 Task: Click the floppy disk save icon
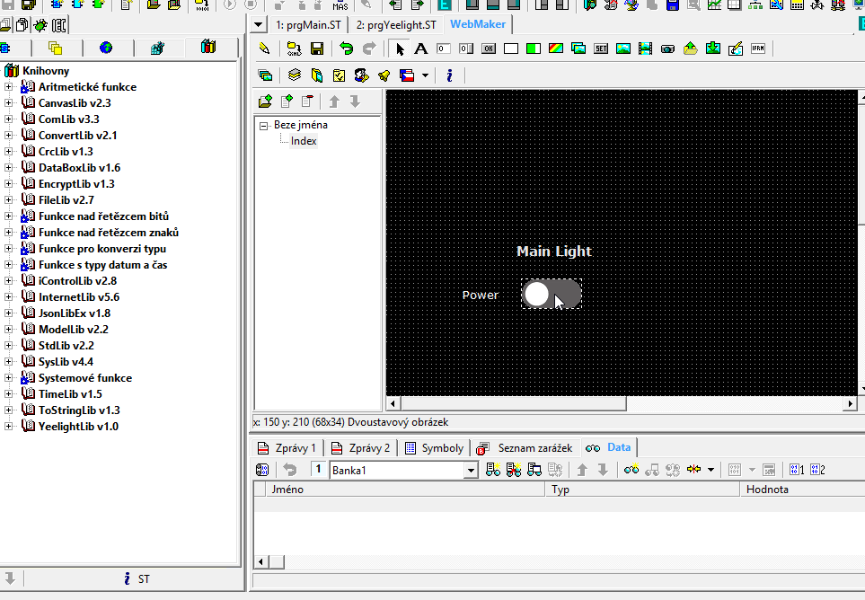317,49
